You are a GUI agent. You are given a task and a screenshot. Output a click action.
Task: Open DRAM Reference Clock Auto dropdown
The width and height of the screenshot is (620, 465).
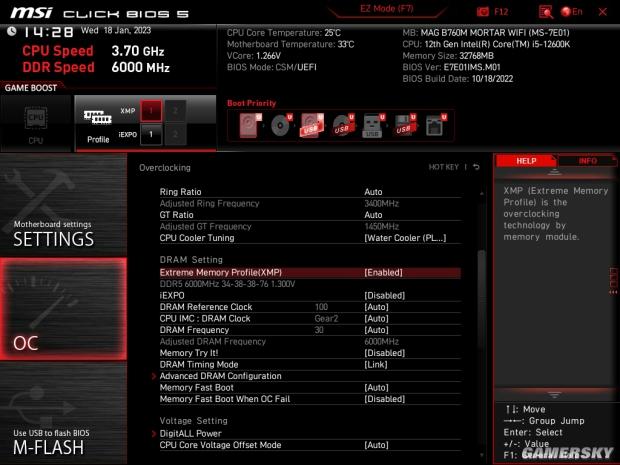376,307
